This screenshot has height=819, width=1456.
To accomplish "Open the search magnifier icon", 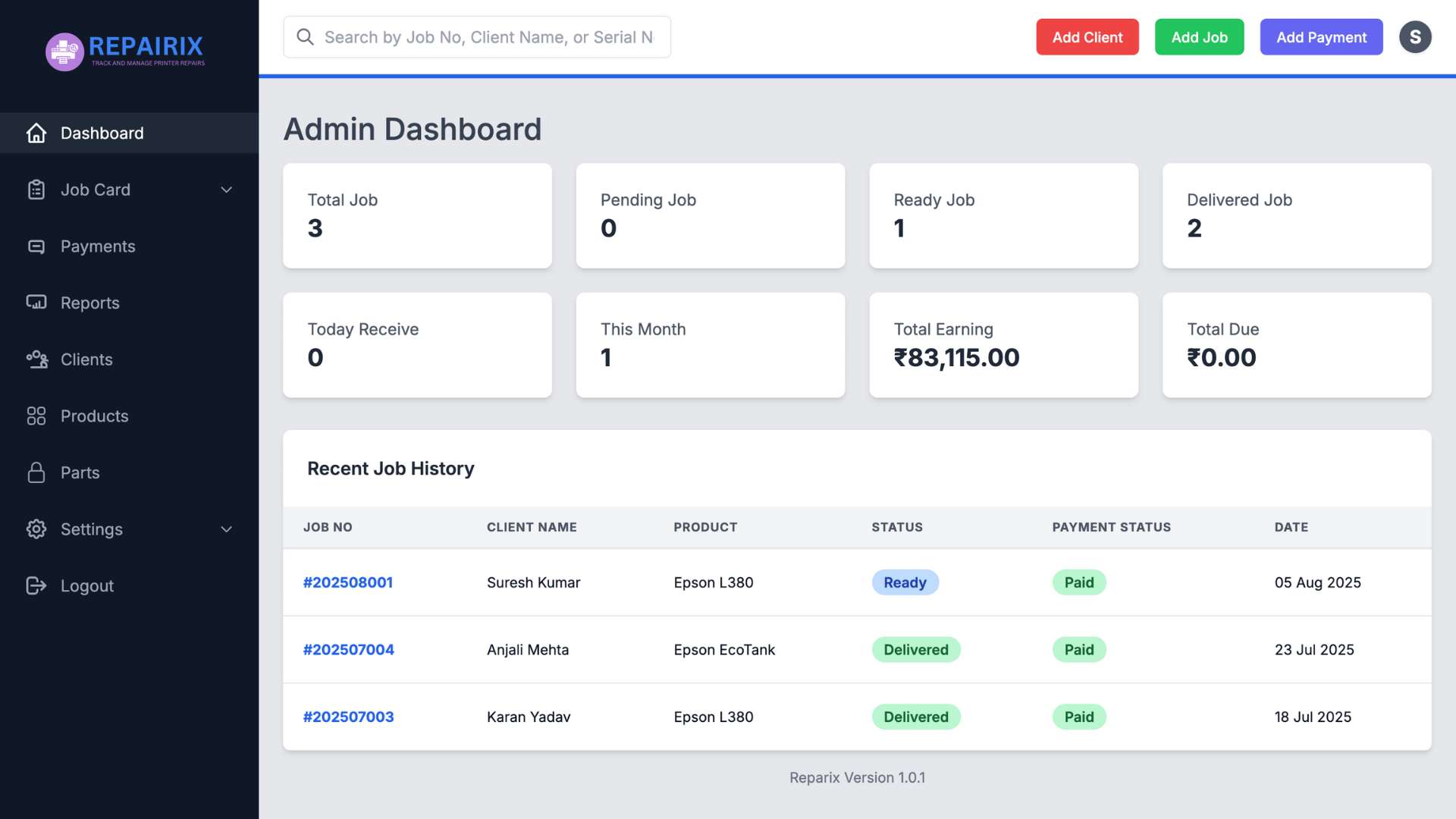I will tap(306, 36).
